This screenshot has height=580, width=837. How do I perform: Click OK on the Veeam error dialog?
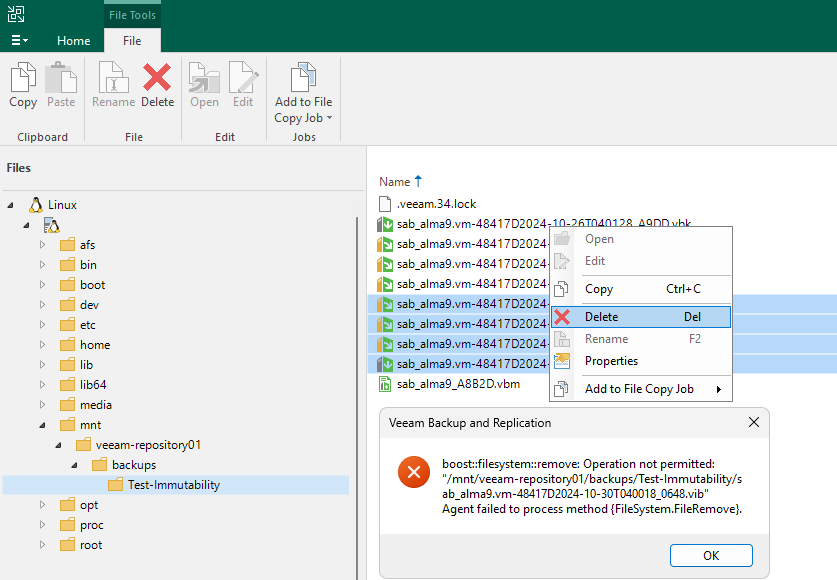(711, 555)
